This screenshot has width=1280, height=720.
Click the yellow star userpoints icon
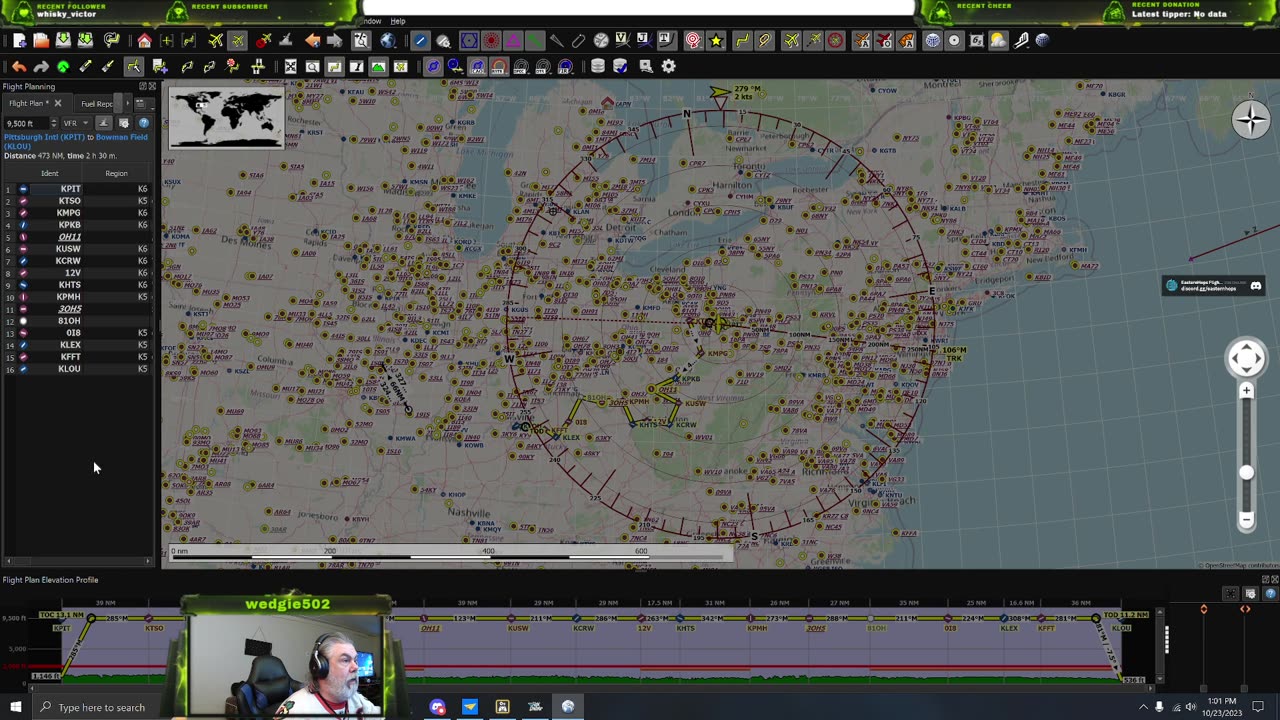tap(716, 40)
